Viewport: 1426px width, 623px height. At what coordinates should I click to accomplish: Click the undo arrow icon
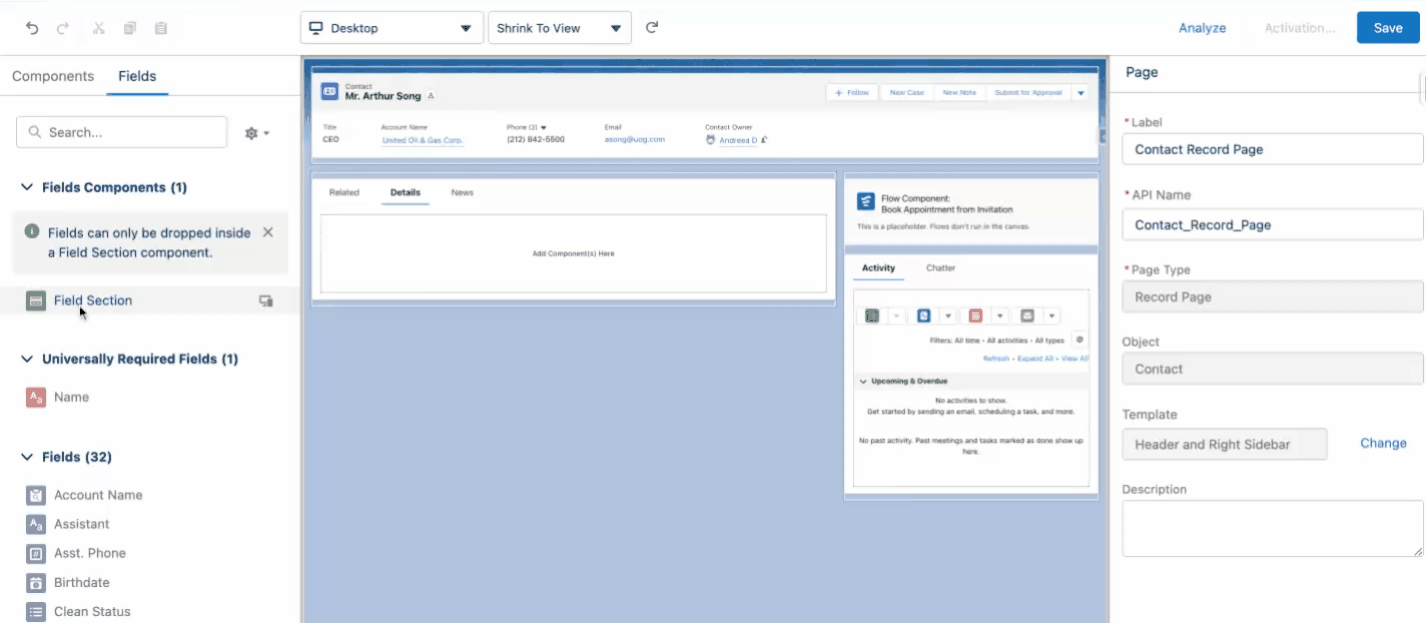click(32, 28)
